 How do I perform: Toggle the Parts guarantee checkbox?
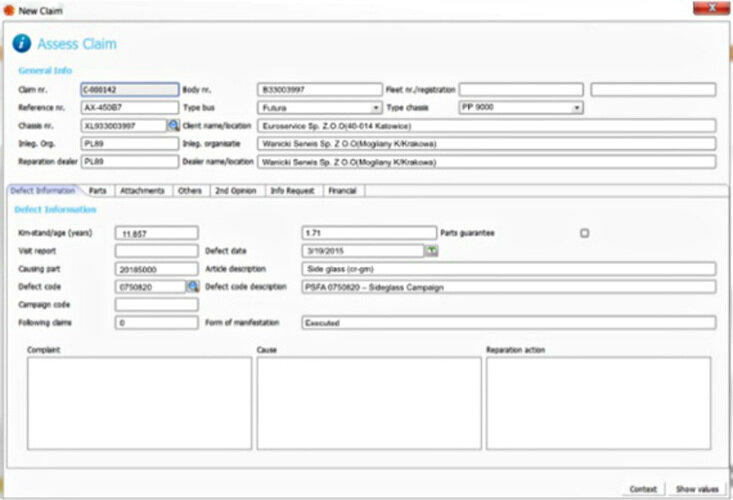click(x=585, y=233)
